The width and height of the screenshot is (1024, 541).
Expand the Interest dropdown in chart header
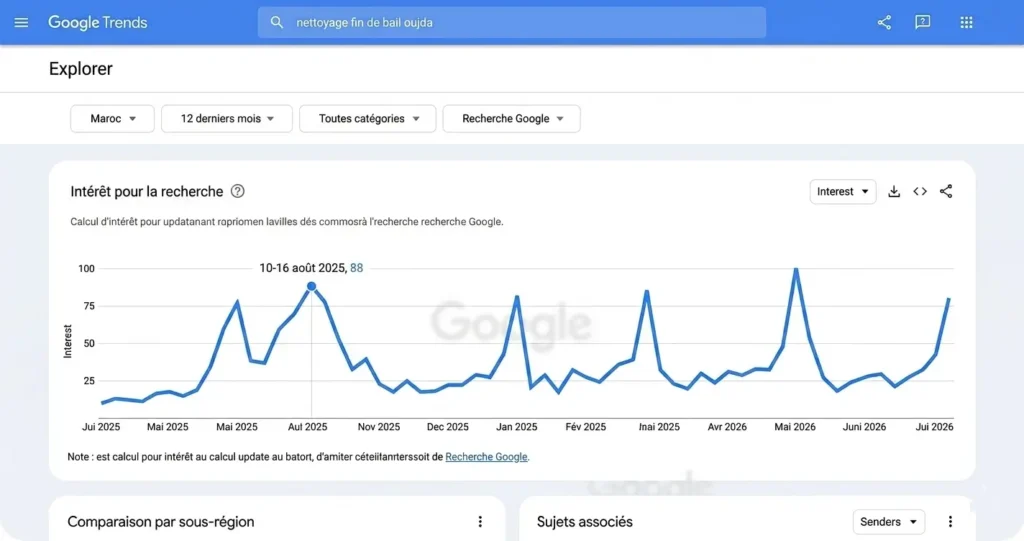click(842, 191)
